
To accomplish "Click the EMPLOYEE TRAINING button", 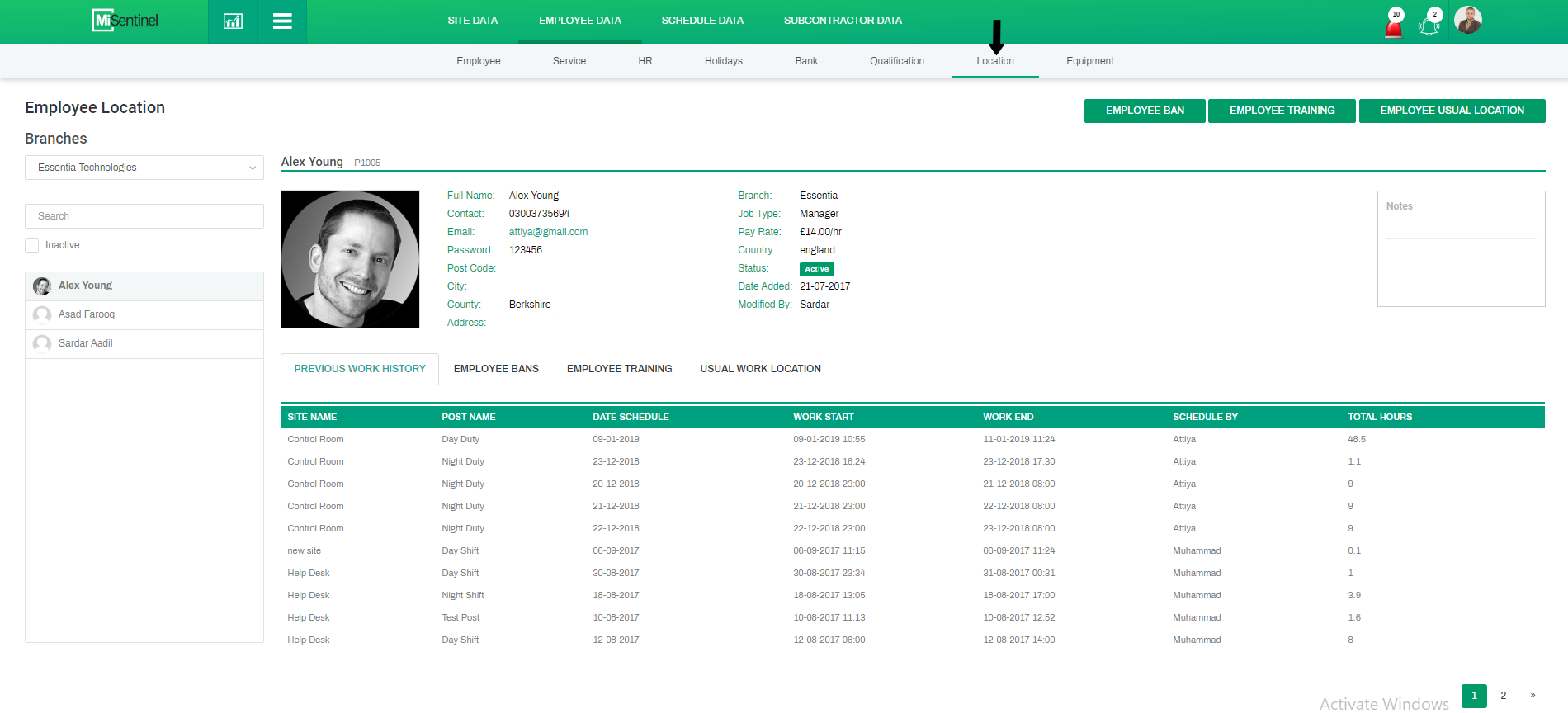I will point(1282,111).
